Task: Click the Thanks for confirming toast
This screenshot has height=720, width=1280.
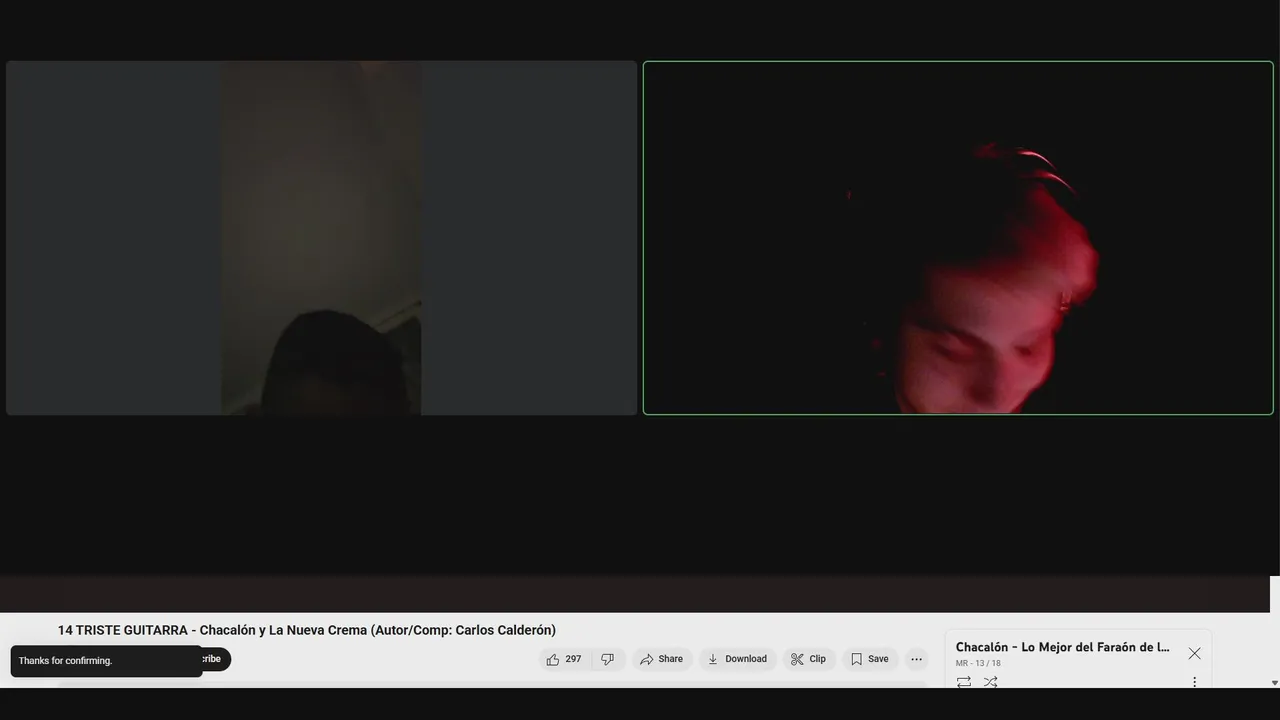Action: click(x=106, y=661)
